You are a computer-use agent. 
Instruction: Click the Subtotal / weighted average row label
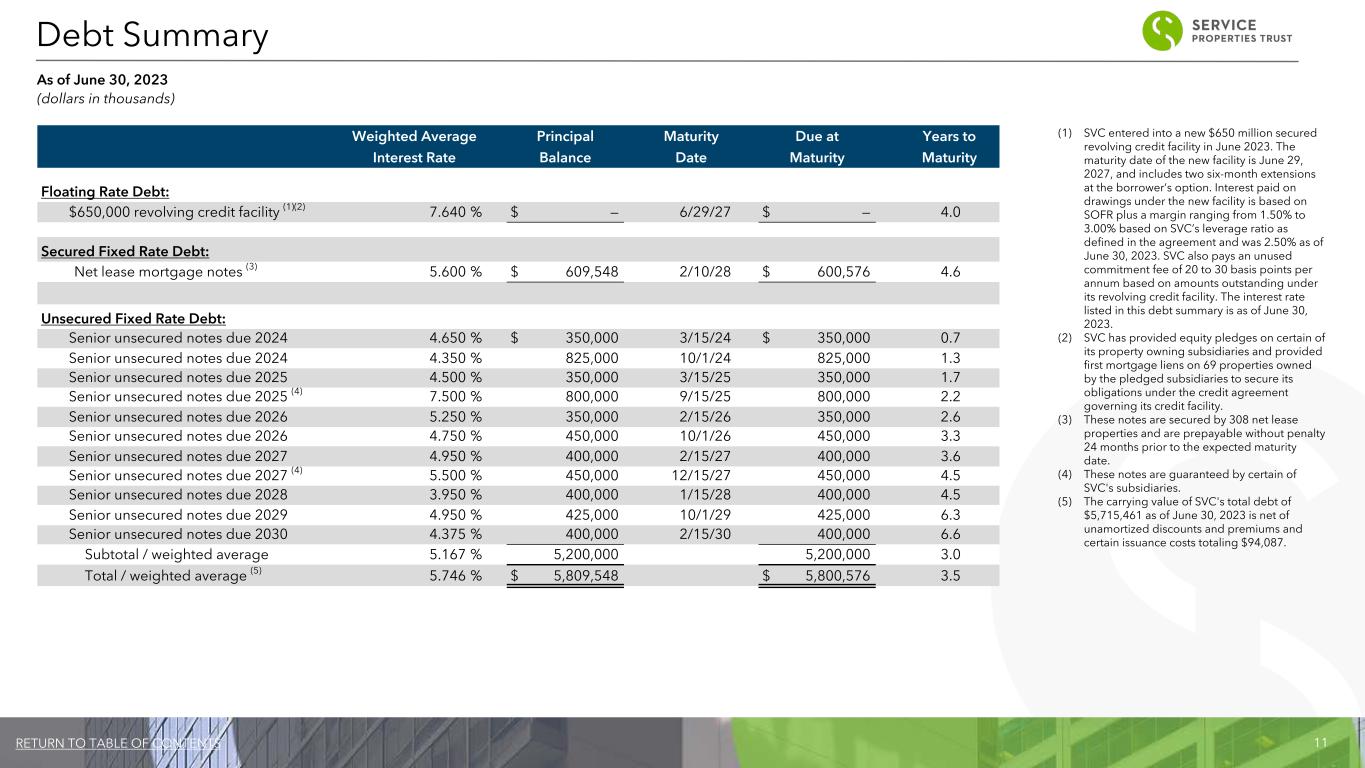176,554
